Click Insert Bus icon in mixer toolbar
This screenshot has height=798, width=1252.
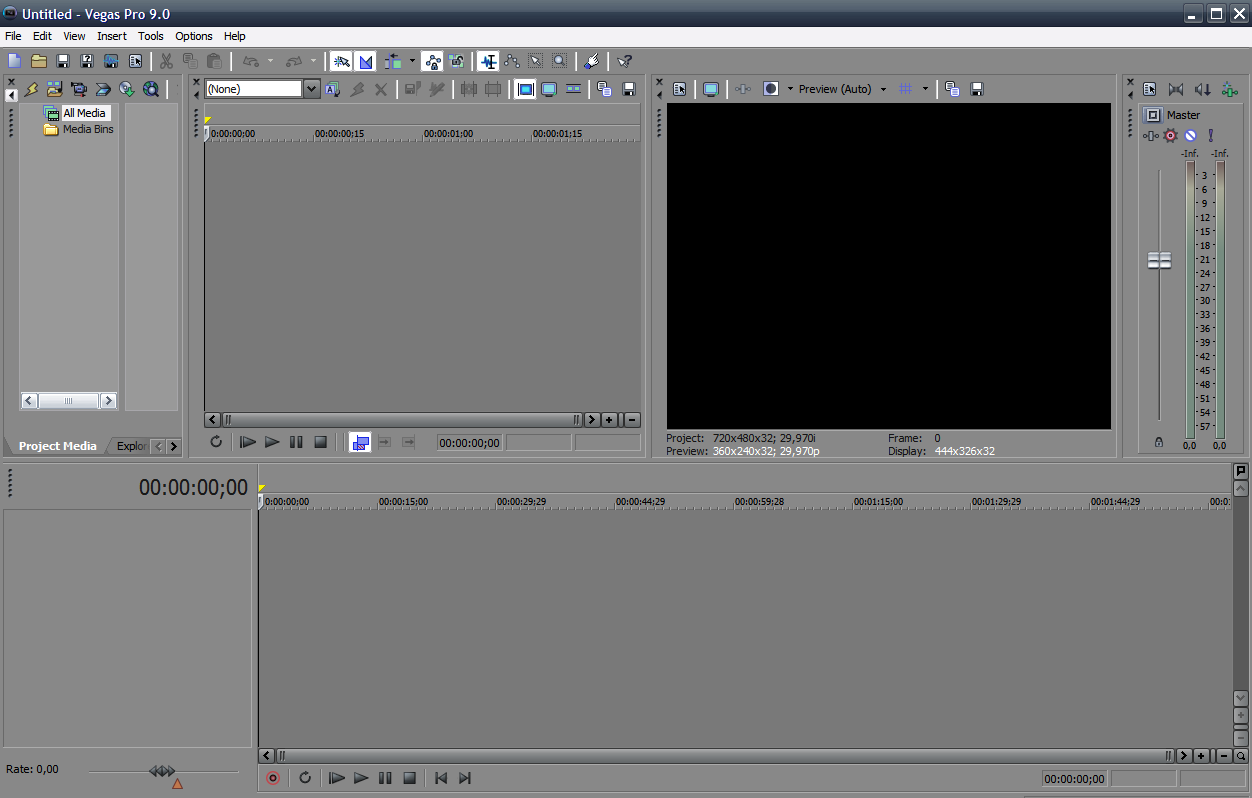click(1229, 89)
